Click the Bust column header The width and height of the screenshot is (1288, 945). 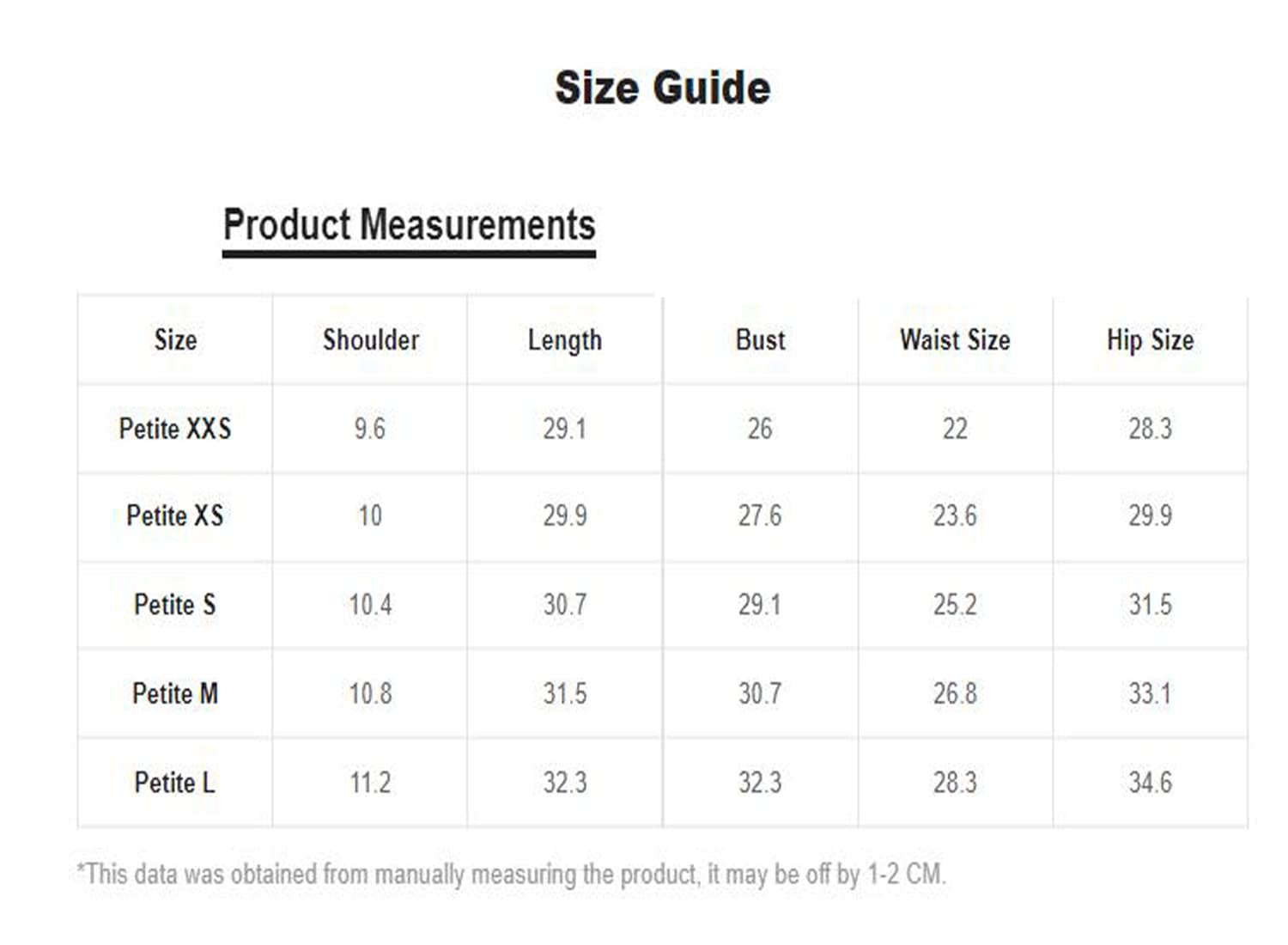tap(761, 340)
